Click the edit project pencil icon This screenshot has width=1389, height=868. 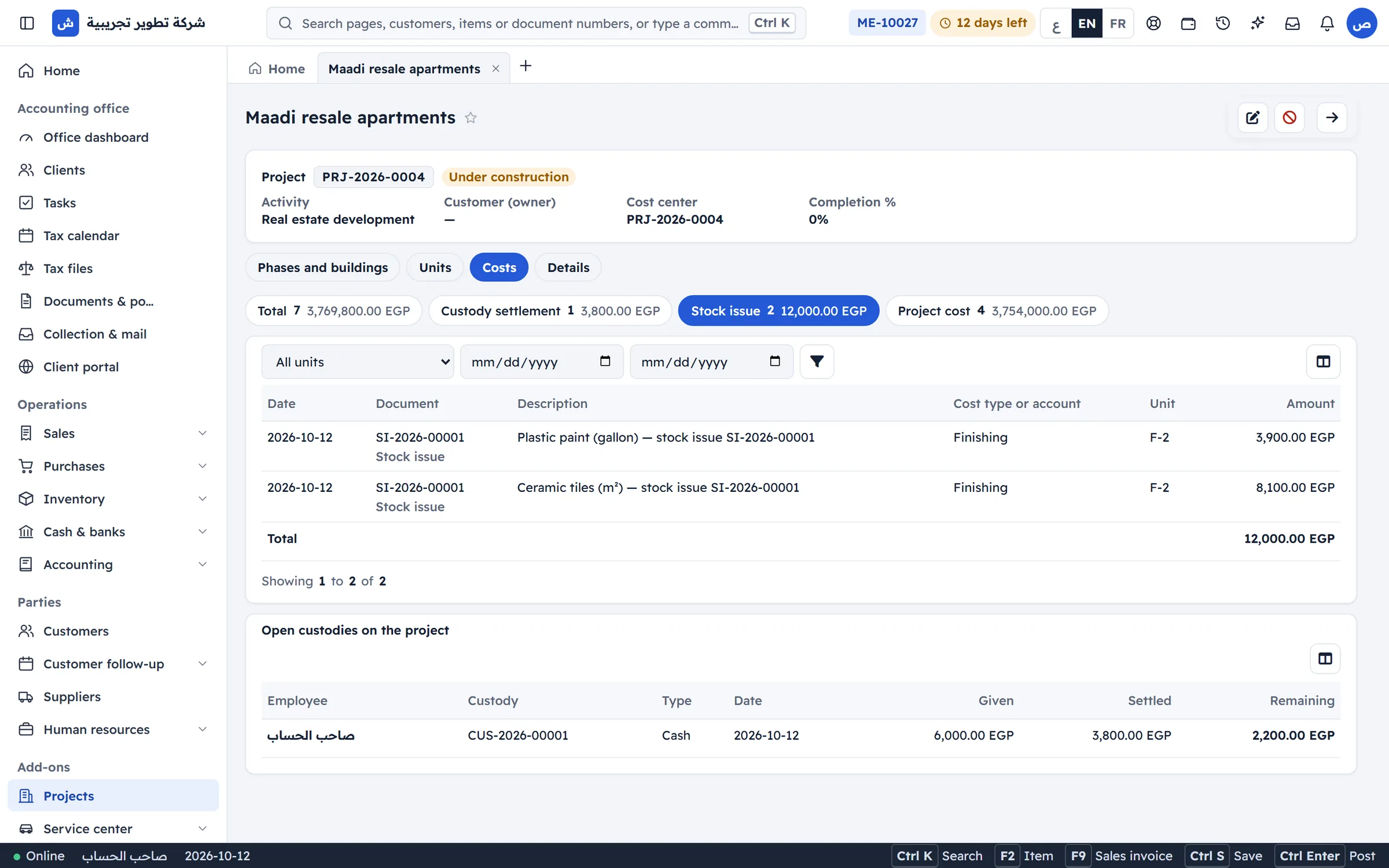tap(1253, 117)
